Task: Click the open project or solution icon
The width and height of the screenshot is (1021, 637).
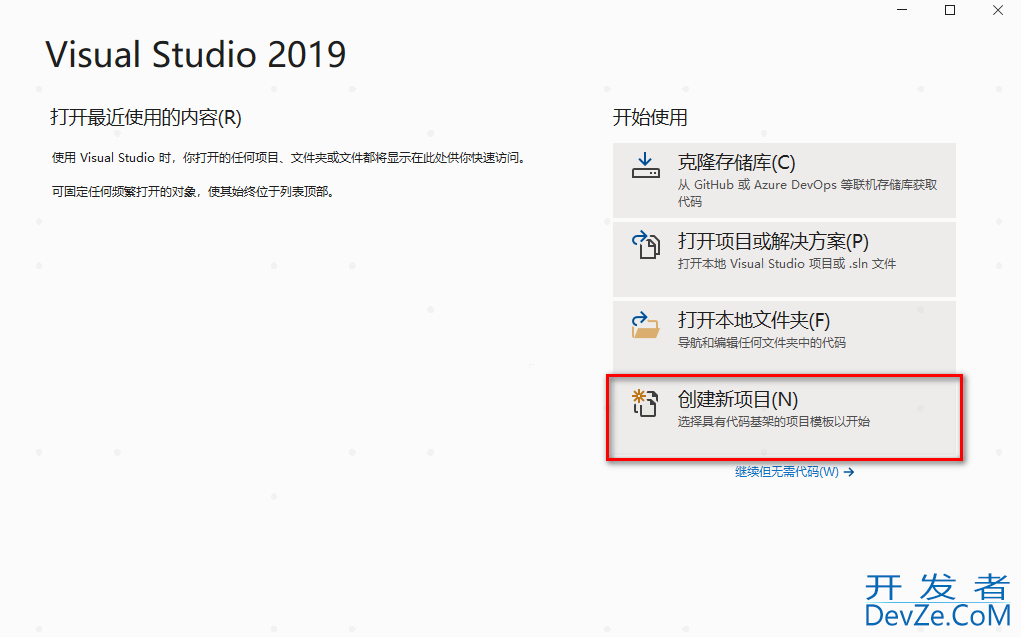Action: (x=646, y=244)
